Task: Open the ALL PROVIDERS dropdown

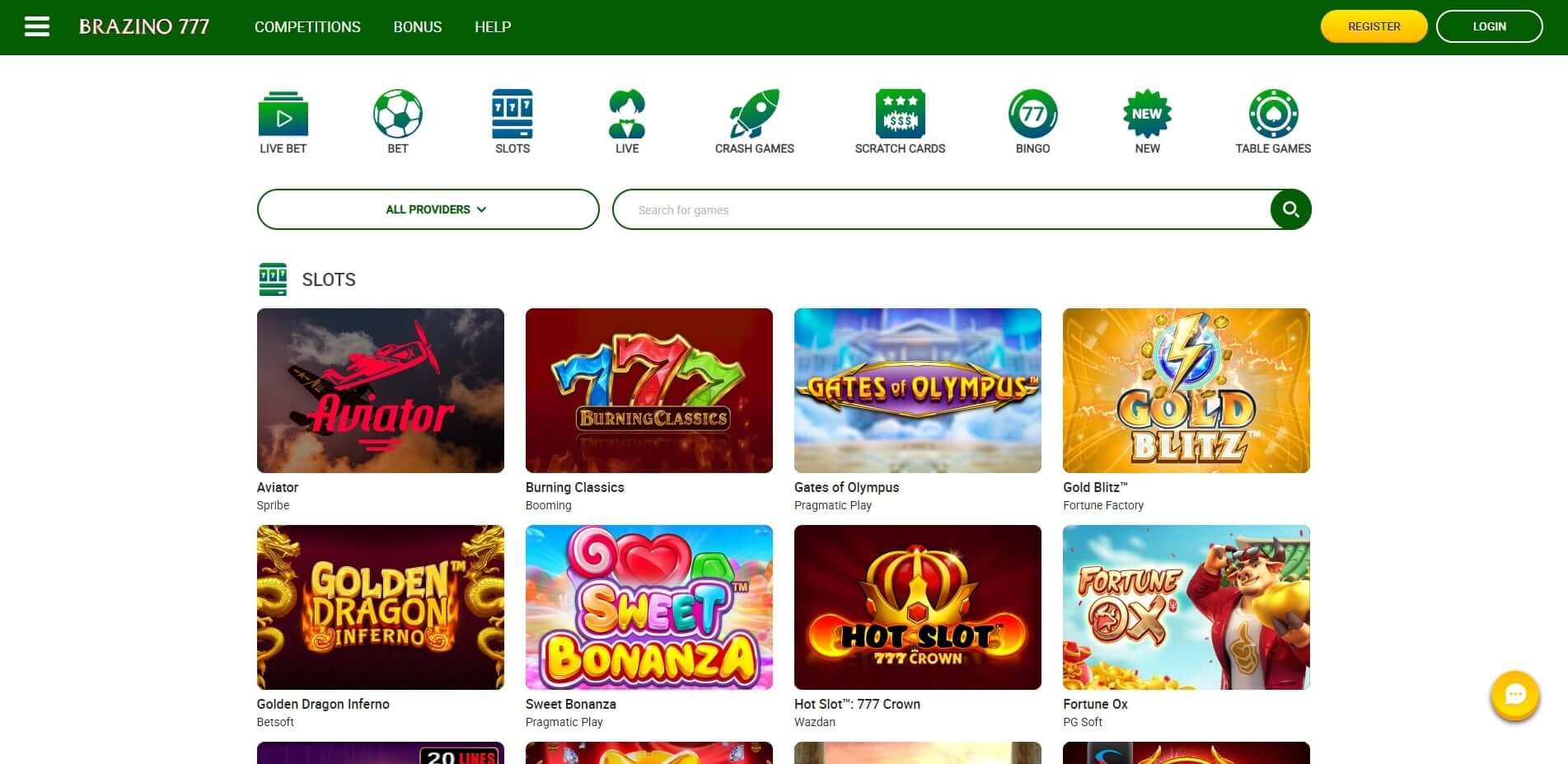Action: click(x=428, y=209)
